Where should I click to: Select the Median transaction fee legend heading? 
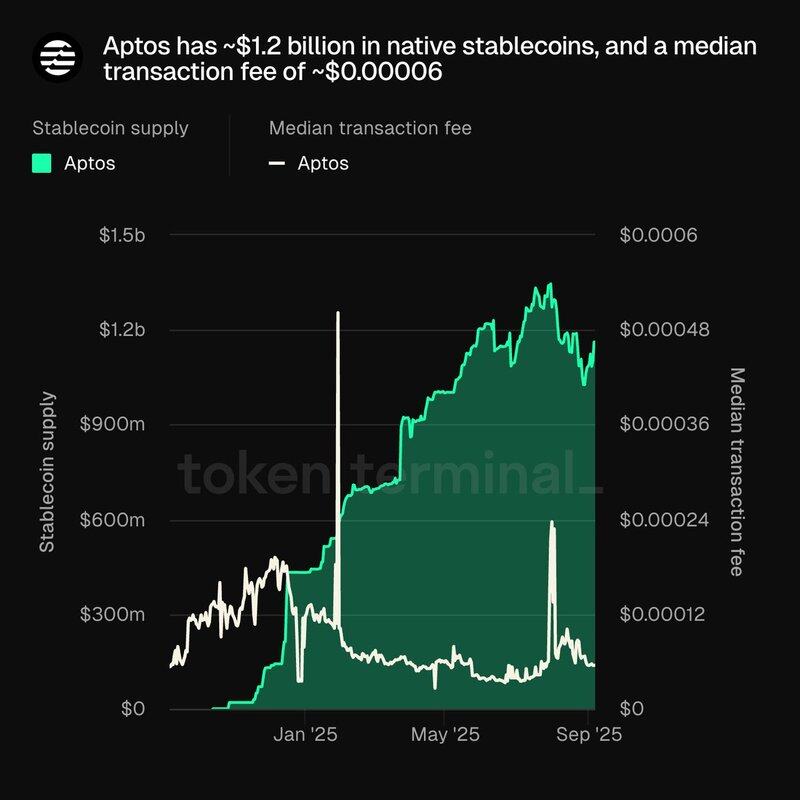tap(370, 128)
